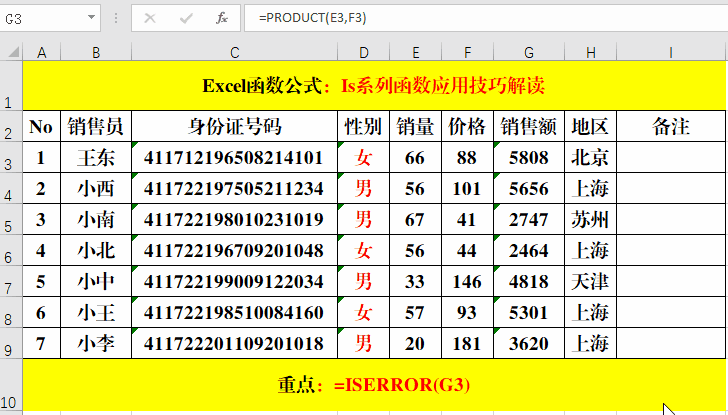This screenshot has height=415, width=728.
Task: Click the cell with name '小南'
Action: 96,220
